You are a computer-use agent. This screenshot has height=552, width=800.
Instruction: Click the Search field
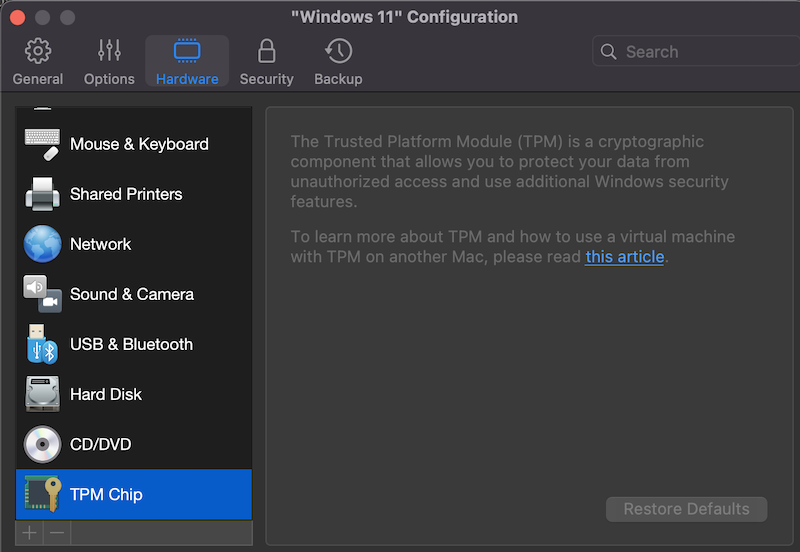pos(700,52)
